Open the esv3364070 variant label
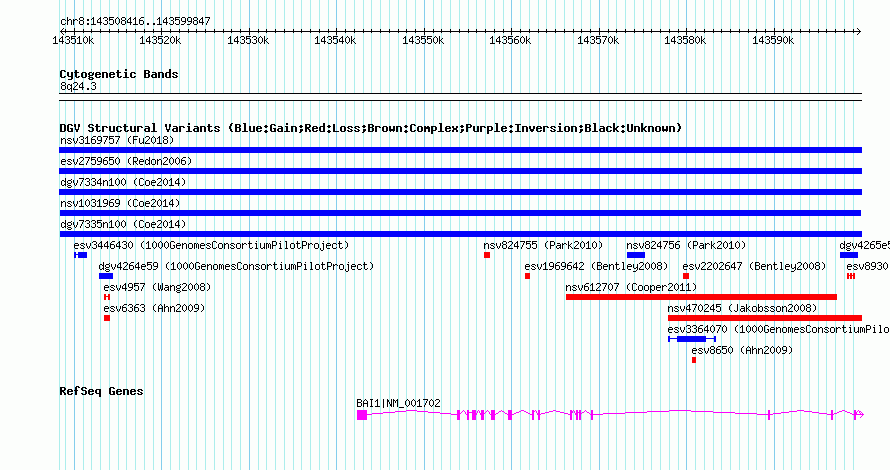Image resolution: width=890 pixels, height=470 pixels. (x=779, y=329)
